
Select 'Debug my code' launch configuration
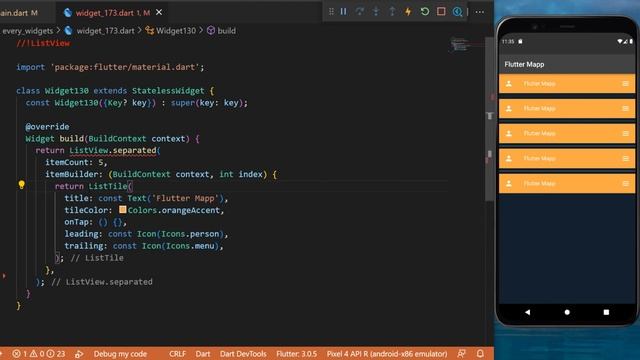tap(120, 354)
